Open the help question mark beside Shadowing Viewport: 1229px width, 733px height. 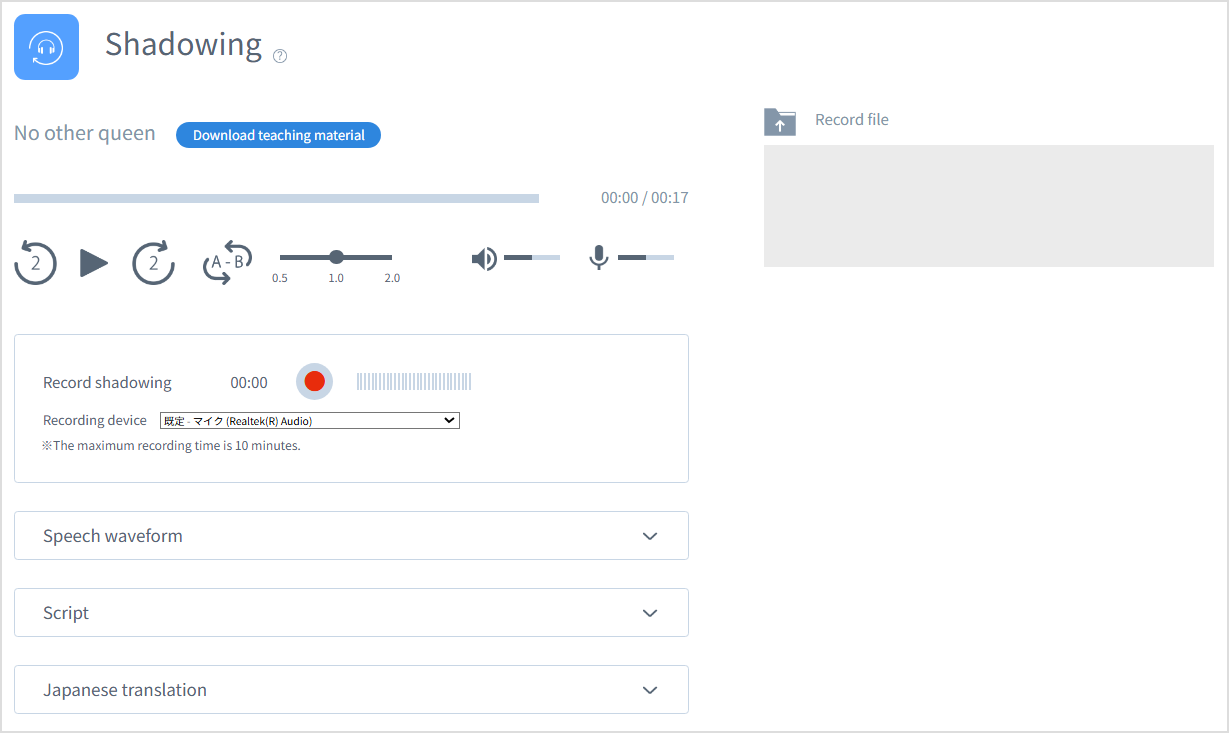pyautogui.click(x=280, y=56)
